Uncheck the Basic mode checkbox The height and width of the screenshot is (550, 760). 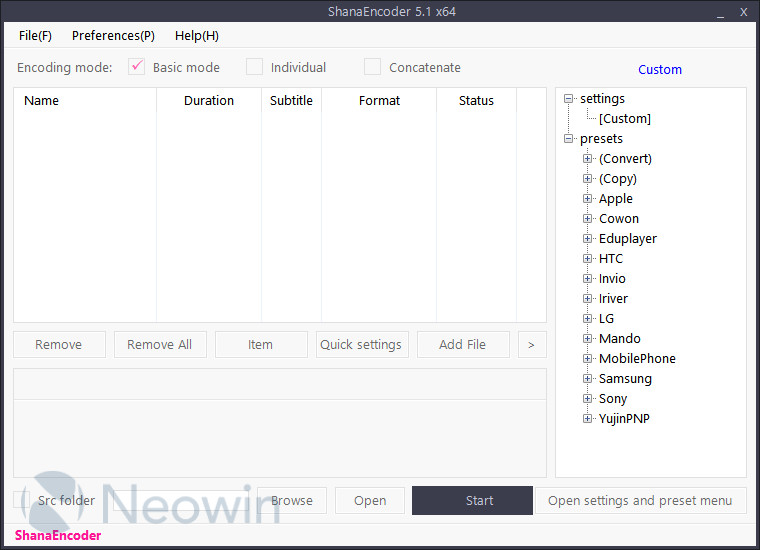point(137,67)
